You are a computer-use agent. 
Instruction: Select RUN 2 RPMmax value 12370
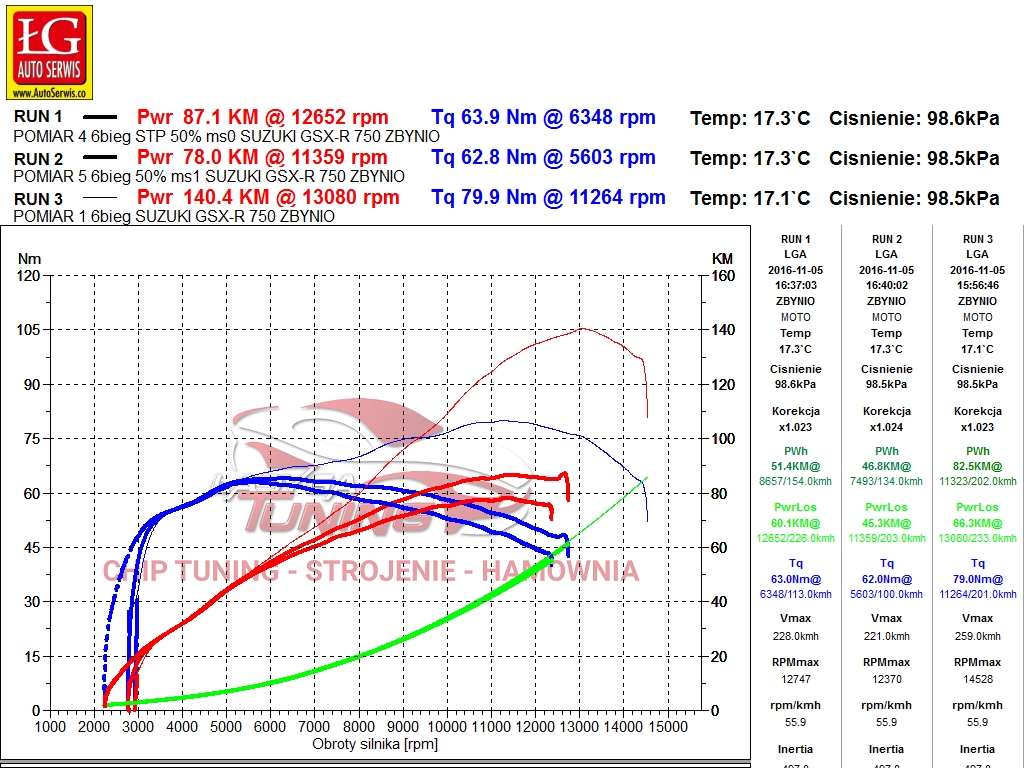point(887,678)
